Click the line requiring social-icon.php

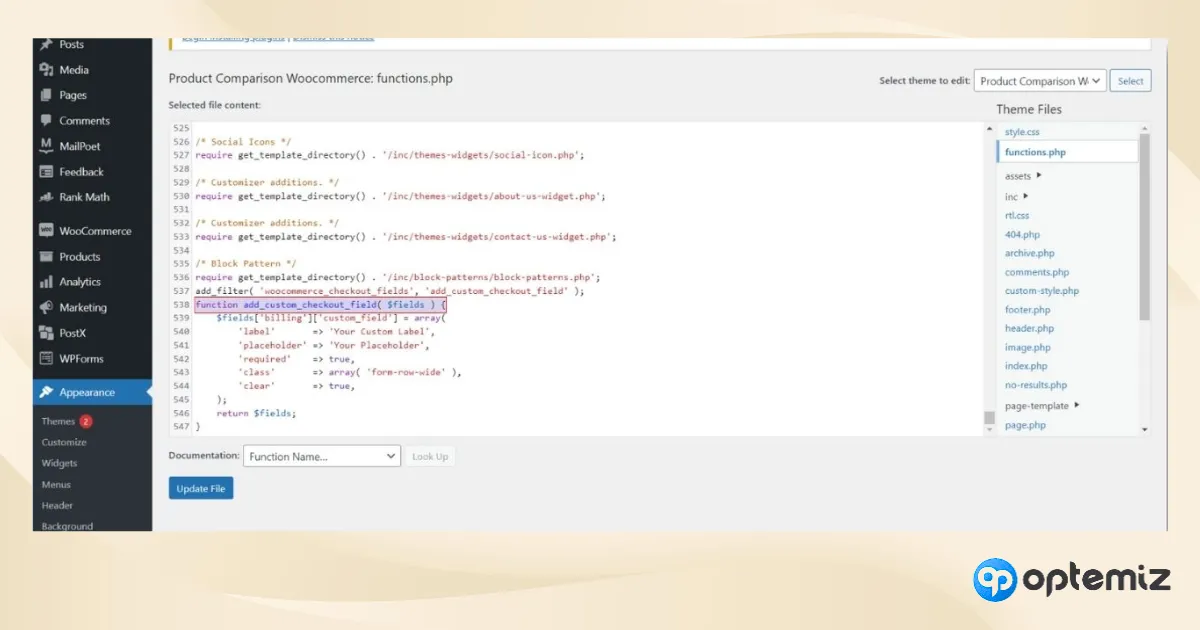pos(389,155)
